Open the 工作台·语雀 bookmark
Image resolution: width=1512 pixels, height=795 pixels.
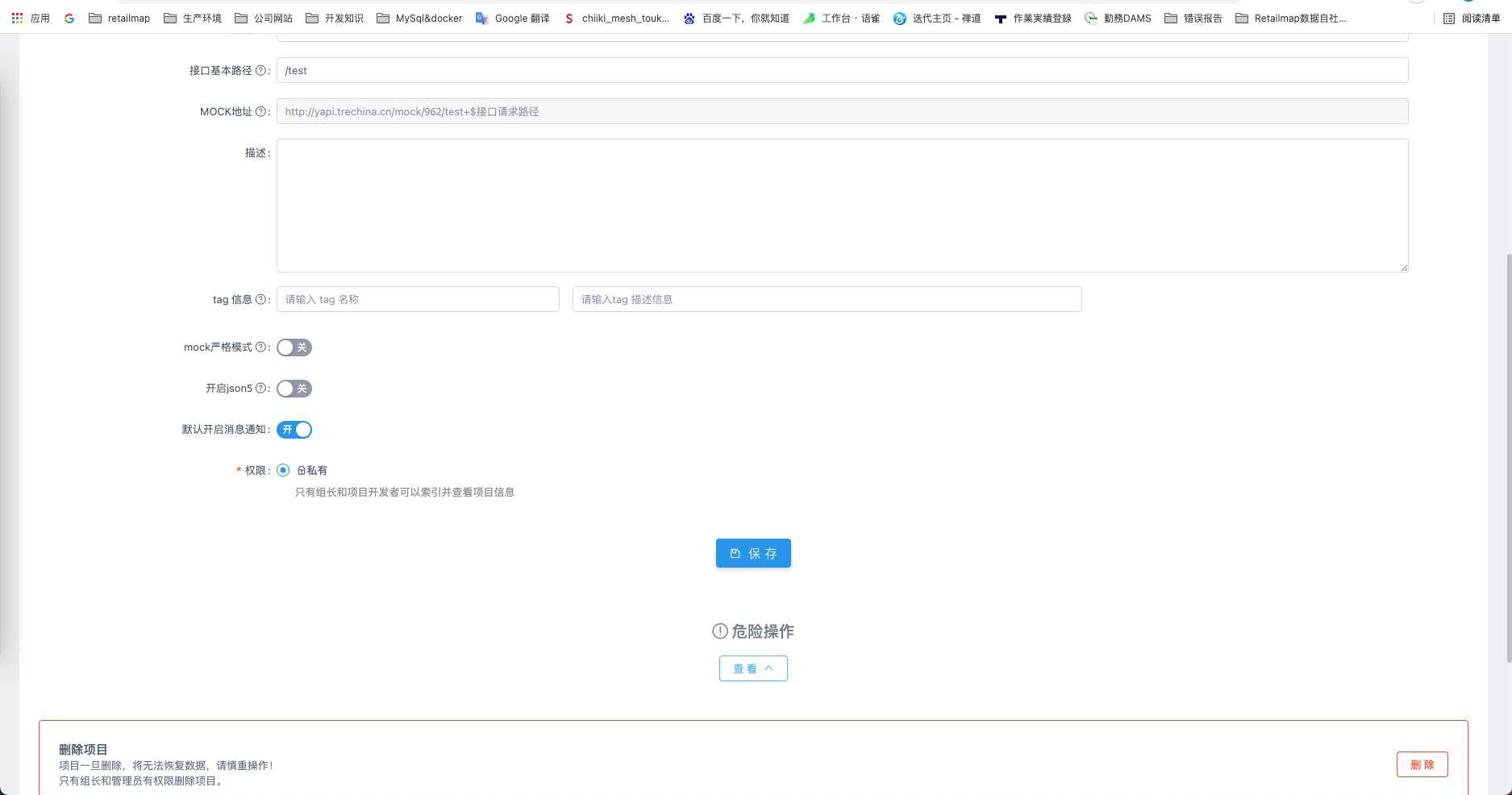[x=841, y=18]
